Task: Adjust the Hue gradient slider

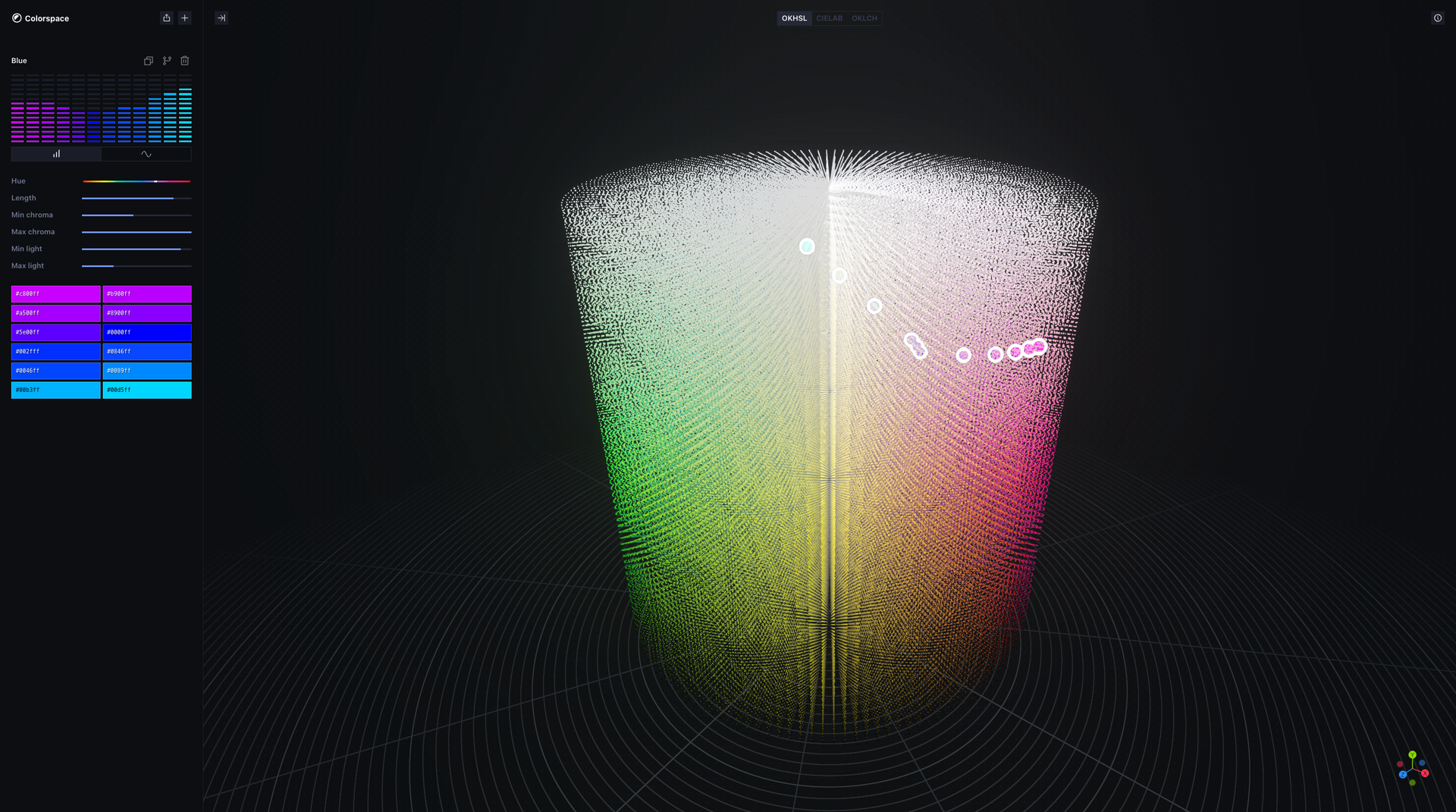Action: click(136, 181)
